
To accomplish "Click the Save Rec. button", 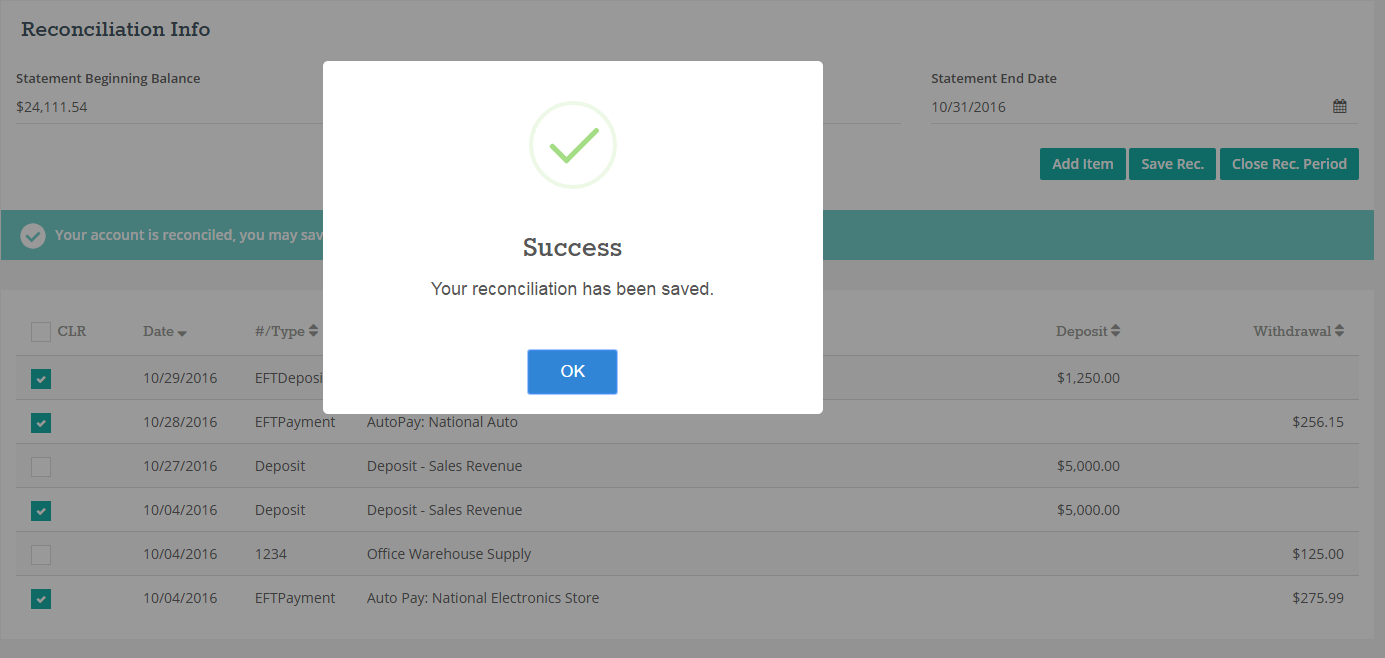I will tap(1173, 164).
